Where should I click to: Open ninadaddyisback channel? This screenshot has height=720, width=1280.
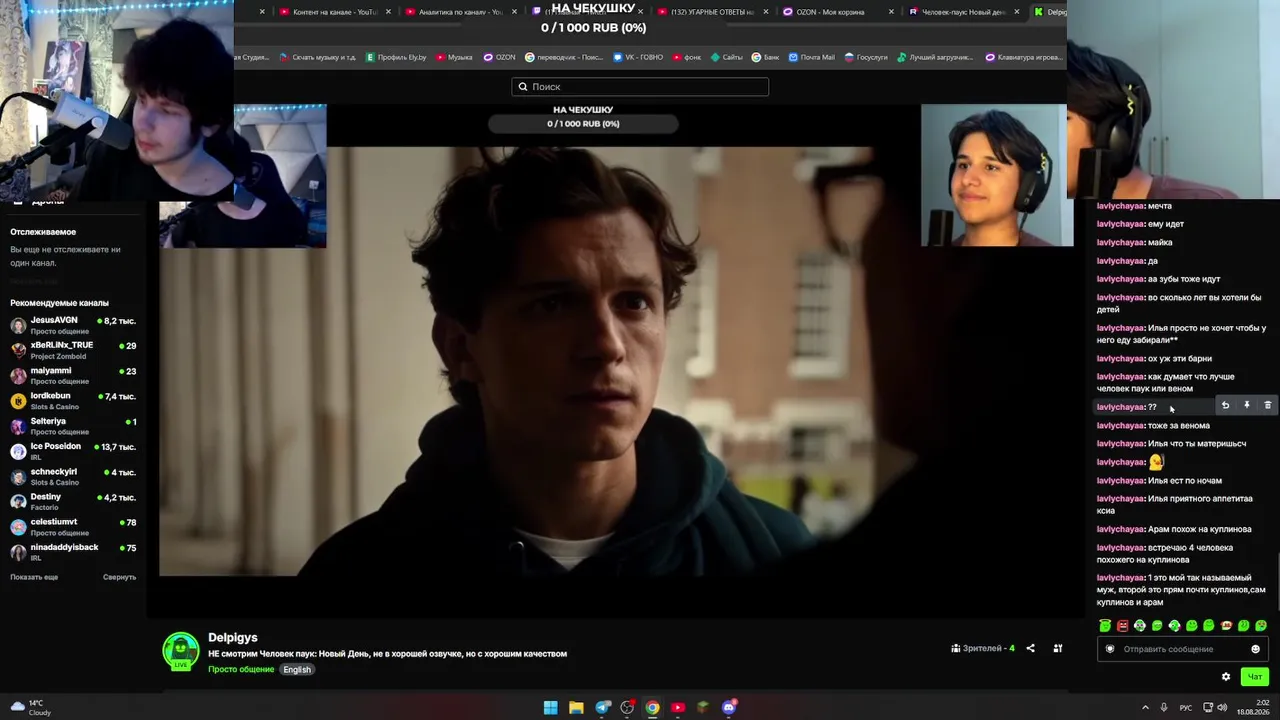click(x=73, y=552)
